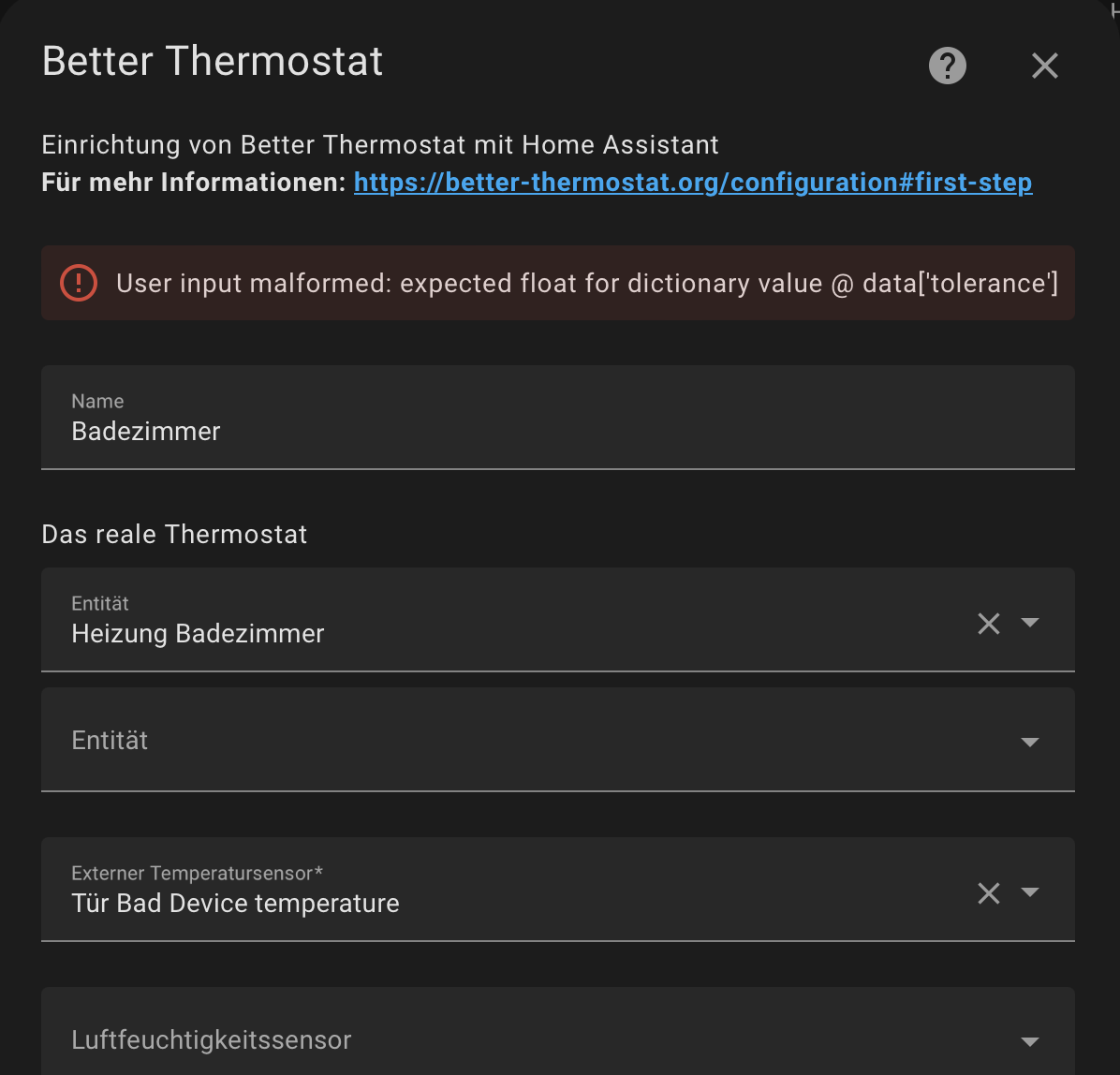Click the Heizung Badezimmer entity text

pos(198,633)
